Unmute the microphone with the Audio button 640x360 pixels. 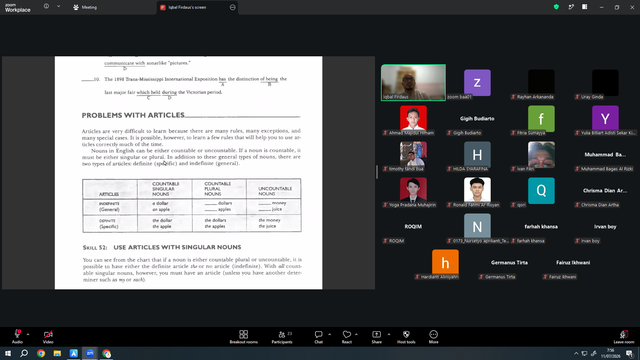pos(17,336)
